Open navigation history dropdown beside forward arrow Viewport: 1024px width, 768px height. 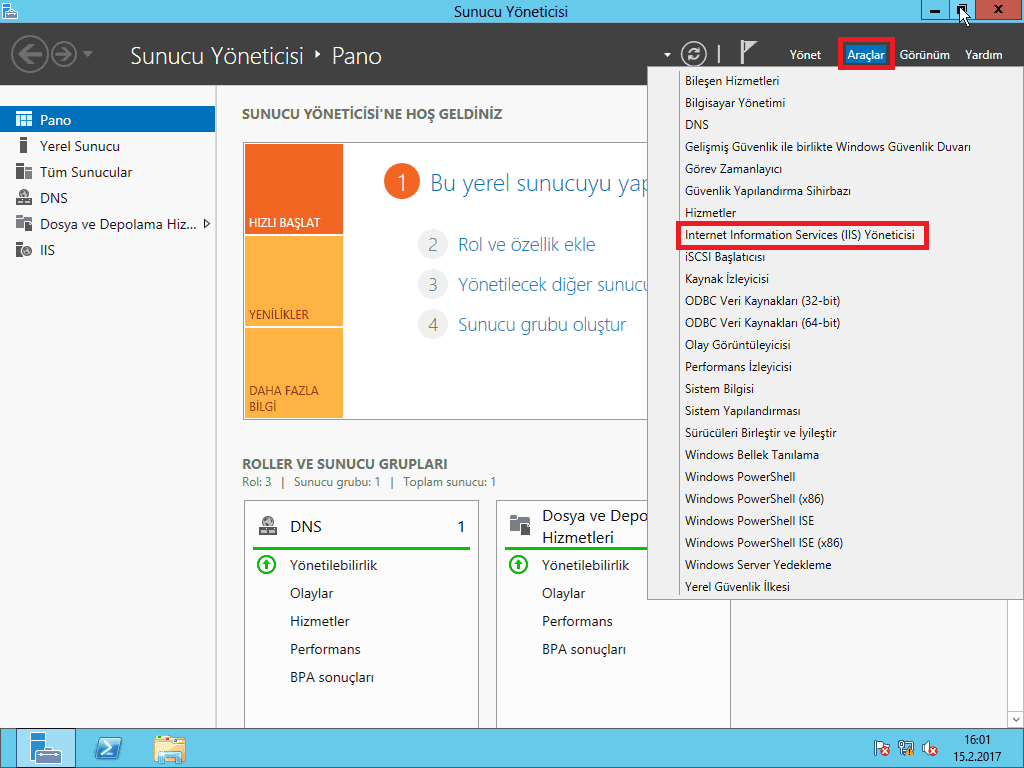(x=88, y=54)
